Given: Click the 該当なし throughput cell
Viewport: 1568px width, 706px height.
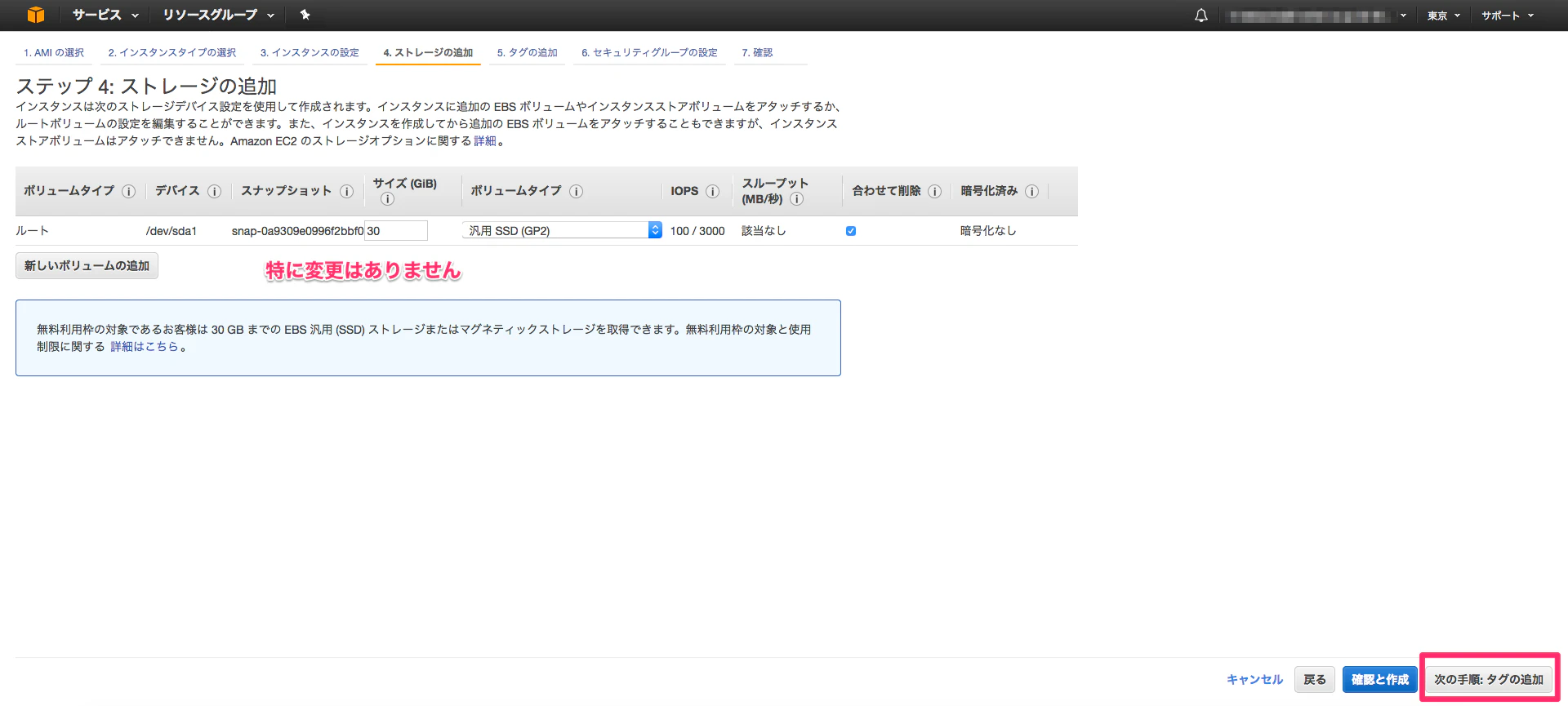Looking at the screenshot, I should pyautogui.click(x=764, y=231).
